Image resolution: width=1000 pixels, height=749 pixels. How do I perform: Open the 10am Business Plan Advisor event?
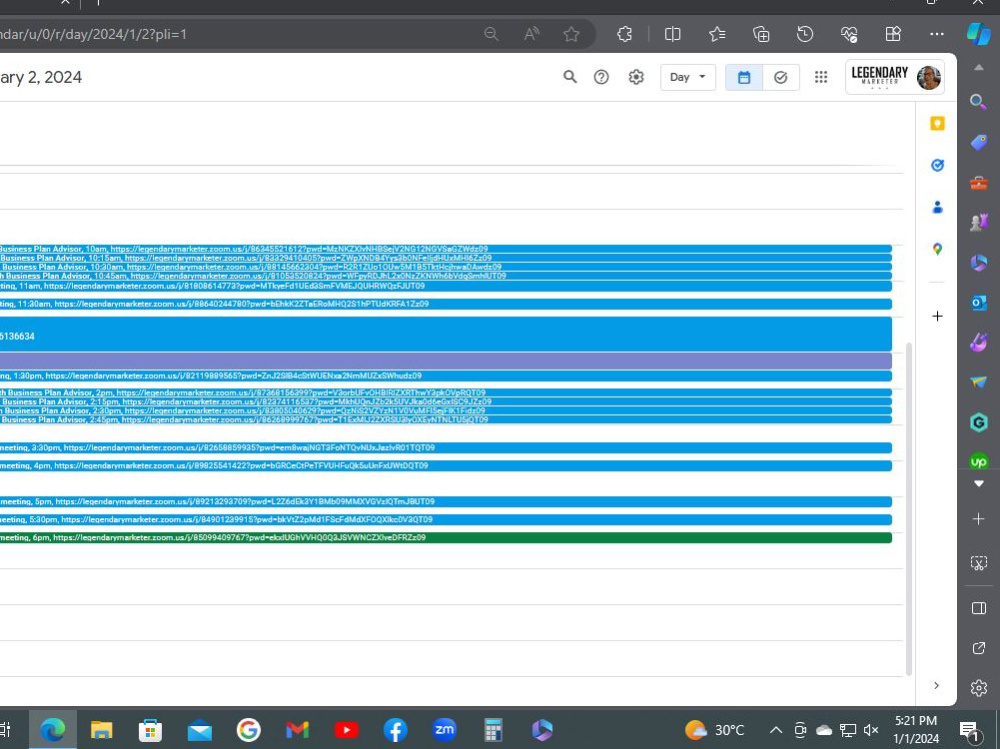pyautogui.click(x=445, y=249)
